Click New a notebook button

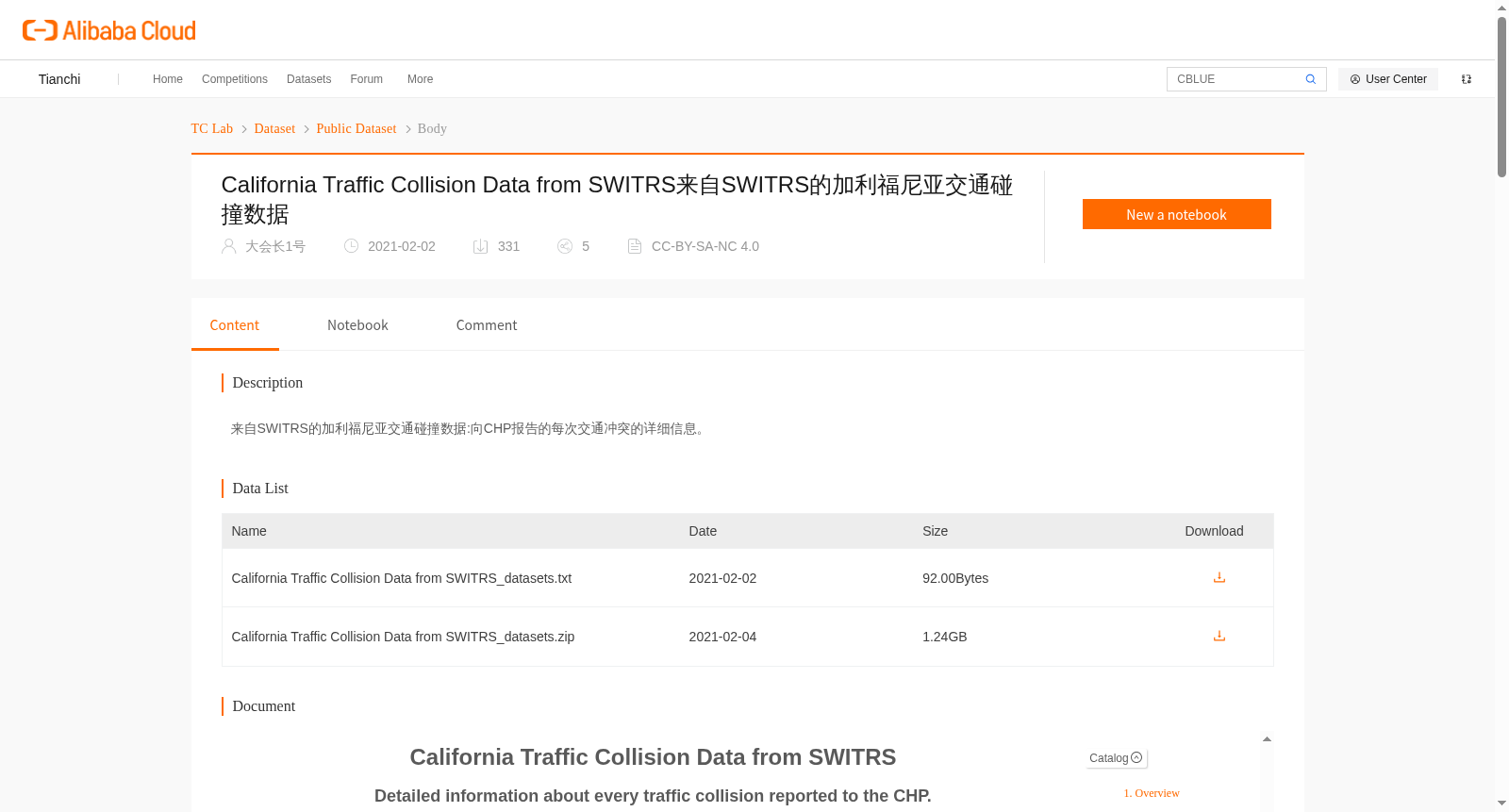pos(1177,214)
